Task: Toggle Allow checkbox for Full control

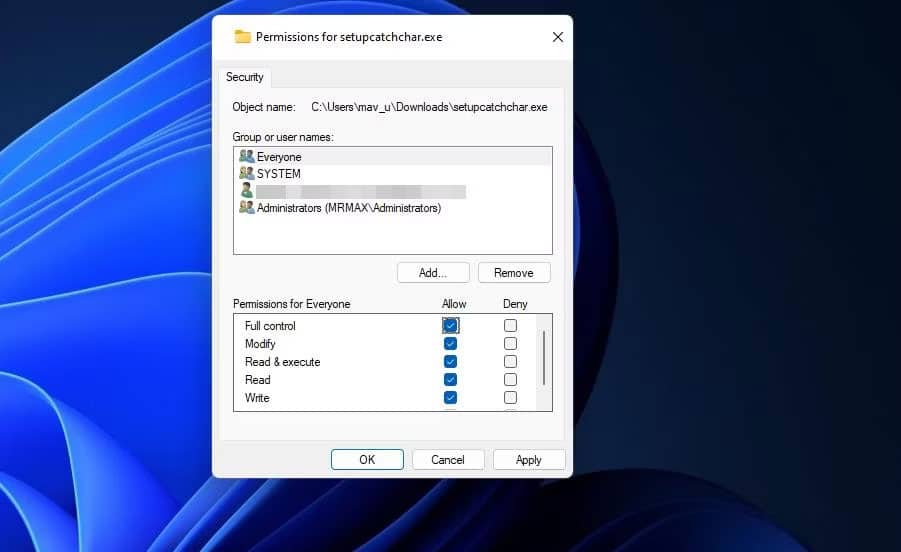Action: (x=450, y=325)
